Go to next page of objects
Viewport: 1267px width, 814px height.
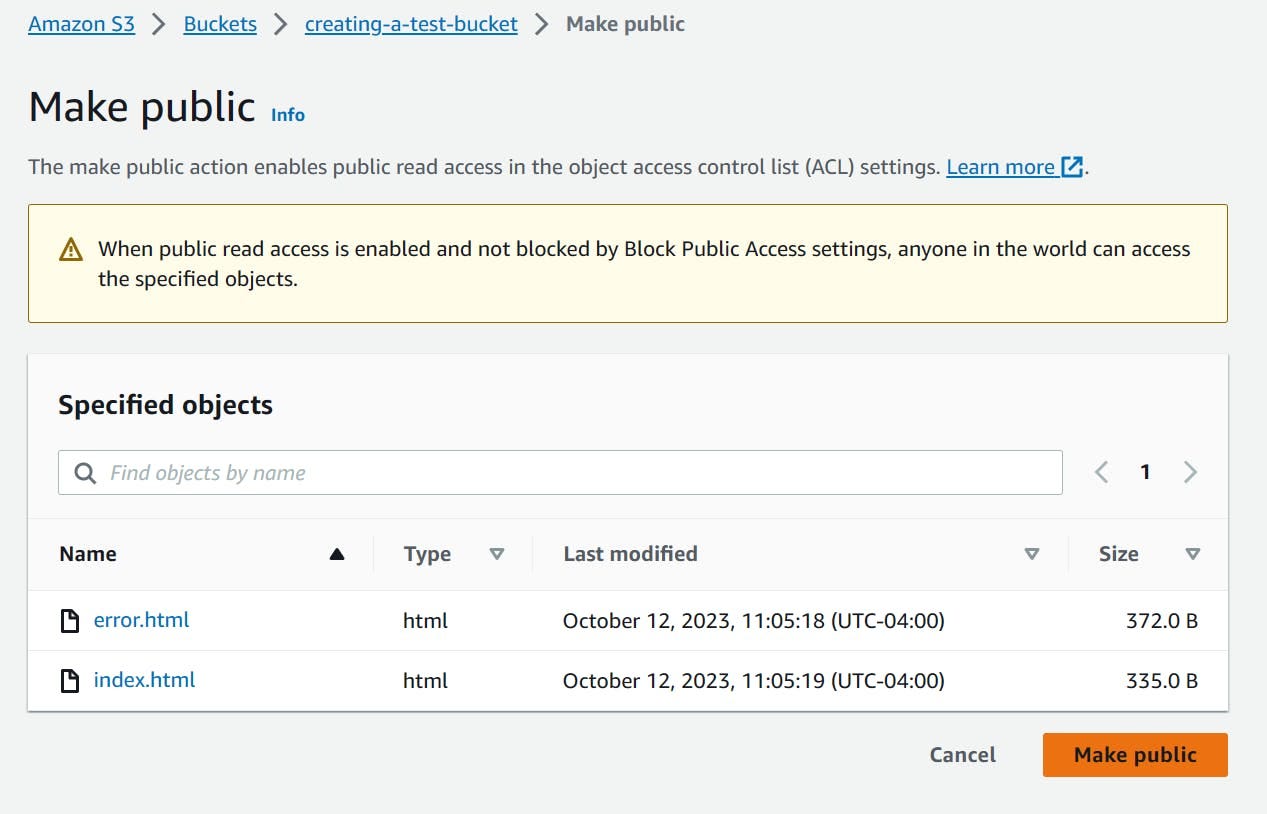[1190, 472]
